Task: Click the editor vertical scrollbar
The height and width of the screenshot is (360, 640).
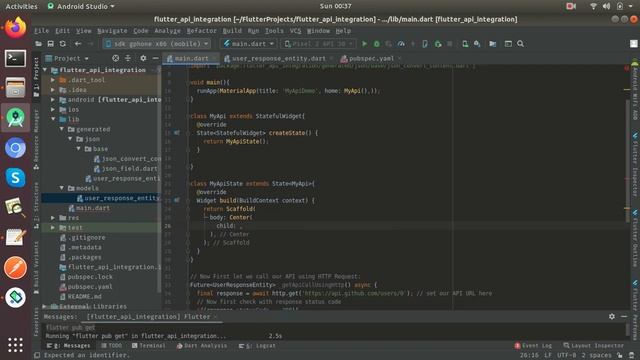Action: [x=627, y=160]
